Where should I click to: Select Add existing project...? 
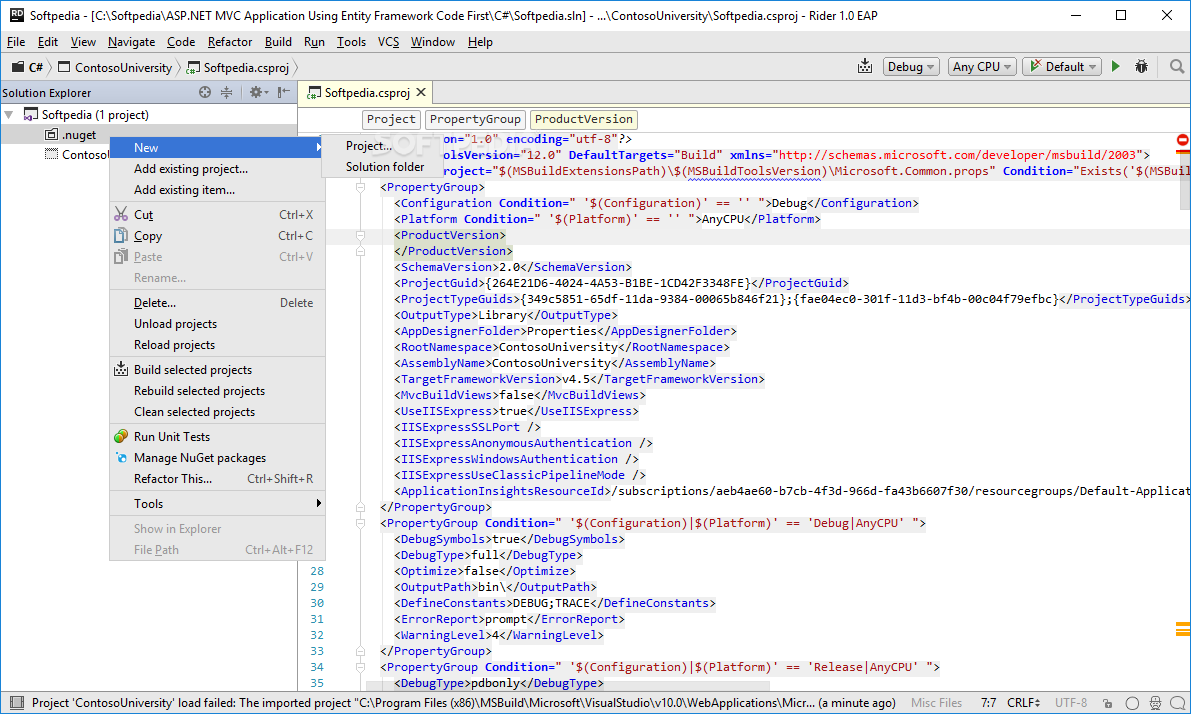point(217,169)
